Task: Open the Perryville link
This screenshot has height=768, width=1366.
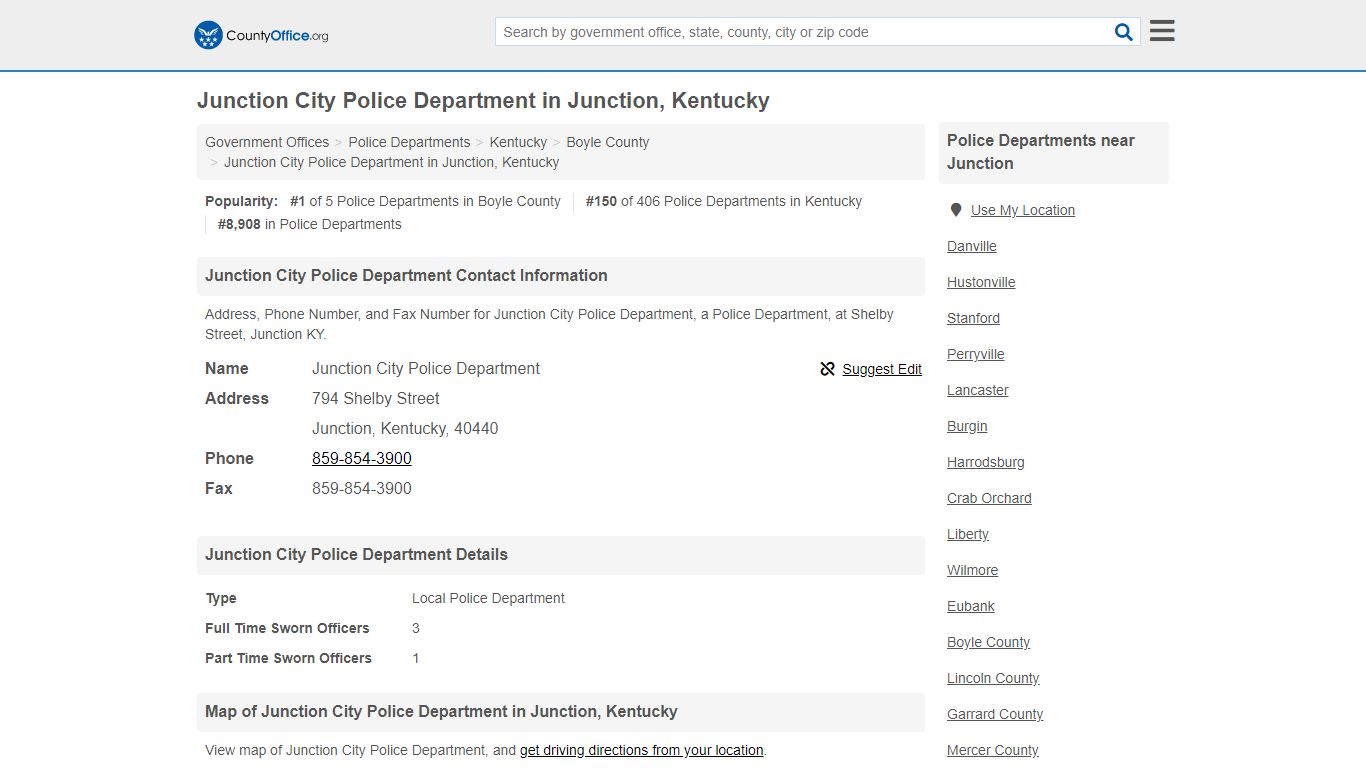Action: 976,354
